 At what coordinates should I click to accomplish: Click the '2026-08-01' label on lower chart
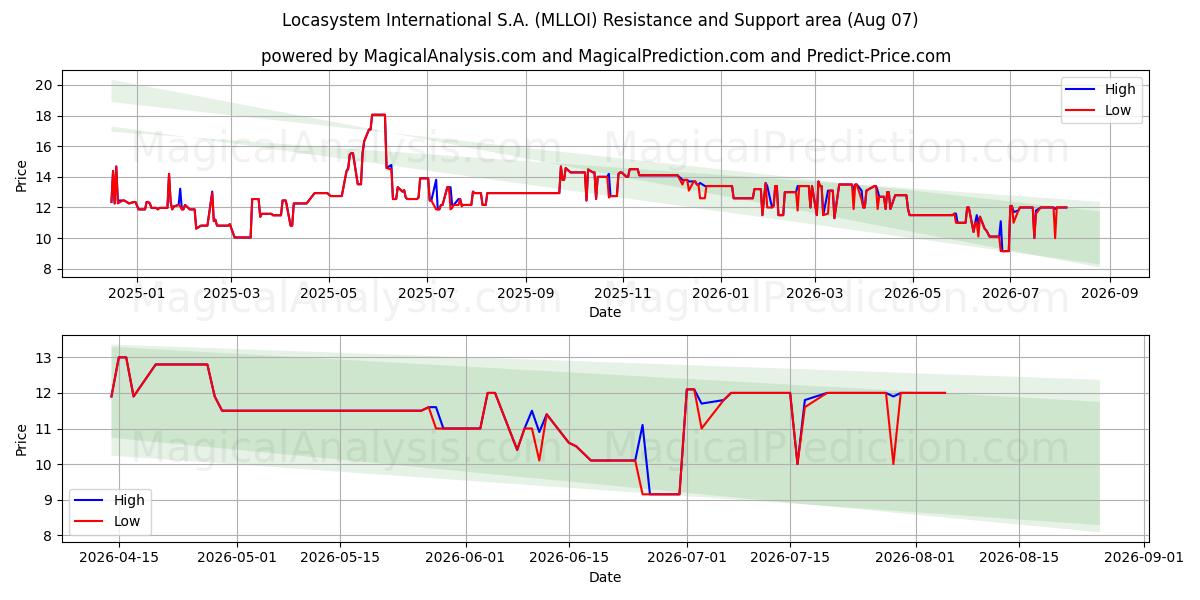pyautogui.click(x=916, y=559)
